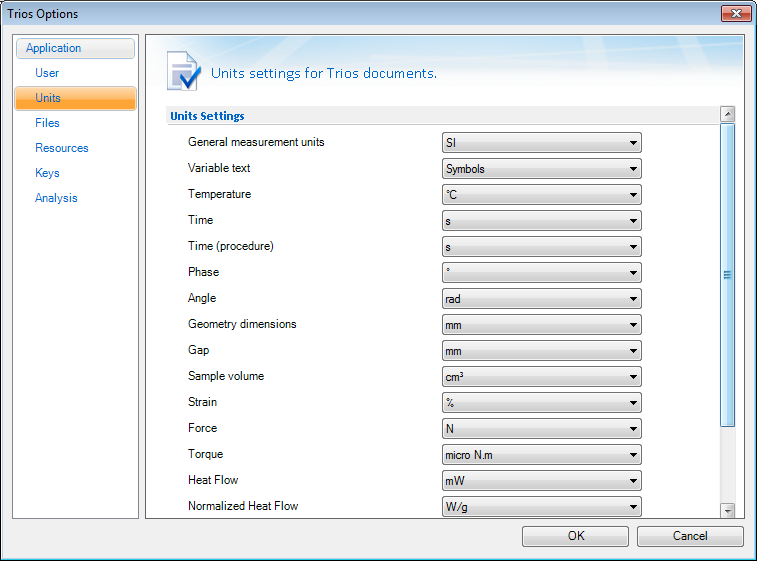Open the Normalized Heat Flow dropdown

coord(542,507)
